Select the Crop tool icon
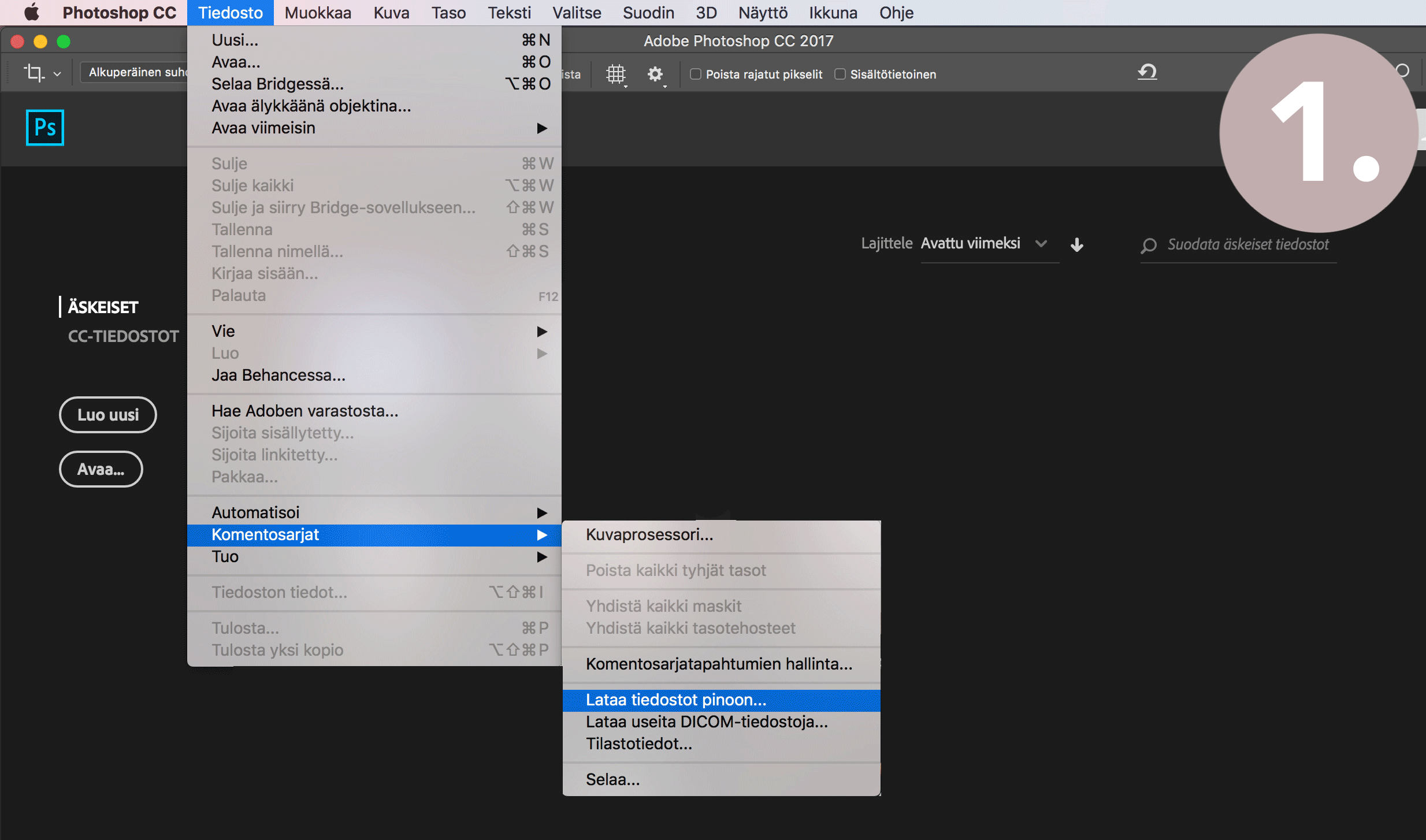 (x=34, y=73)
